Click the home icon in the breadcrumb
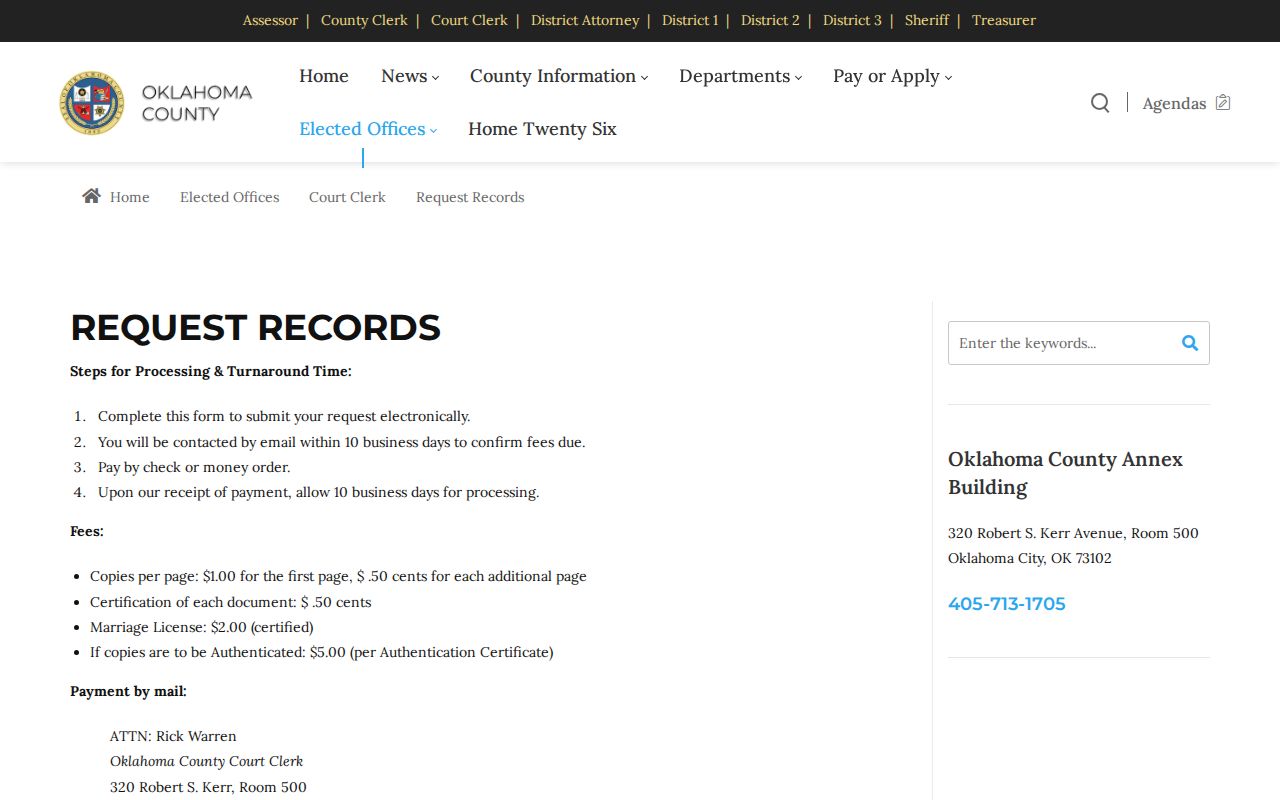The image size is (1280, 800). [91, 196]
